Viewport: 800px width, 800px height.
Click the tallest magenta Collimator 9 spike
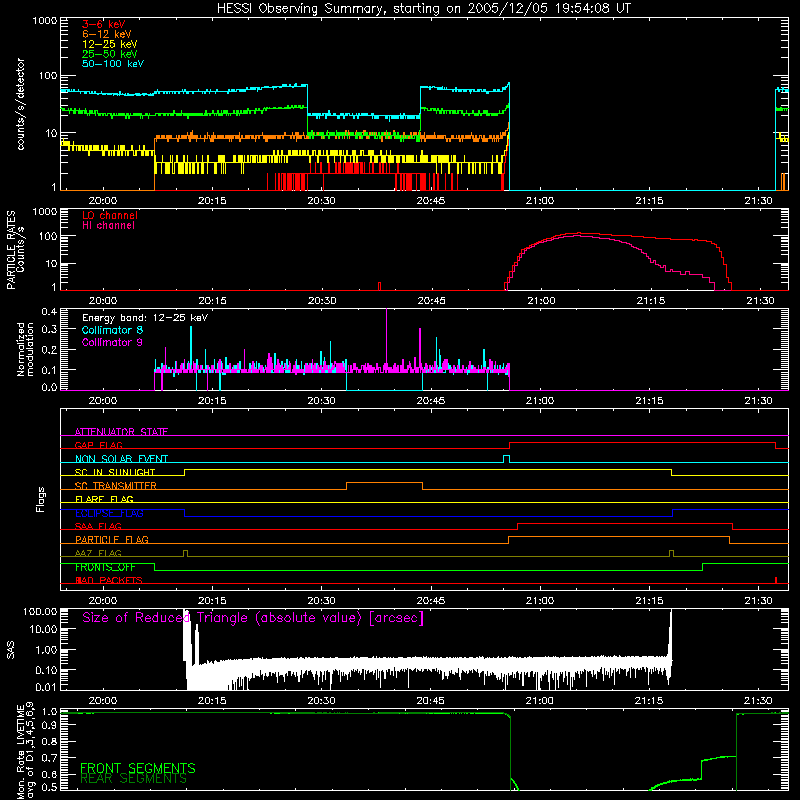pos(386,339)
